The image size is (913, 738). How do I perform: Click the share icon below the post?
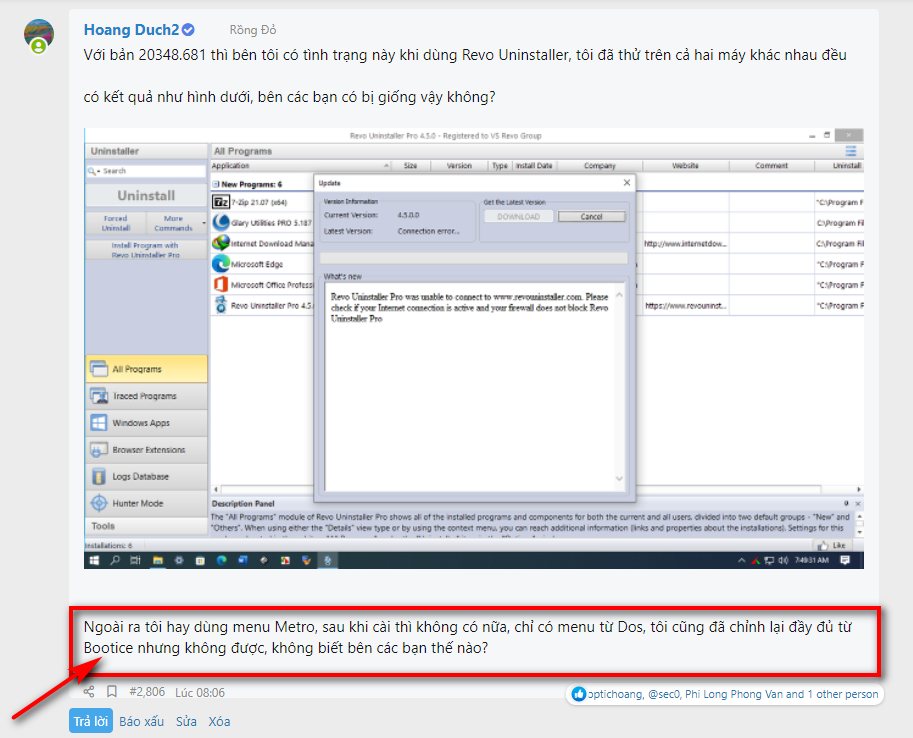click(89, 691)
